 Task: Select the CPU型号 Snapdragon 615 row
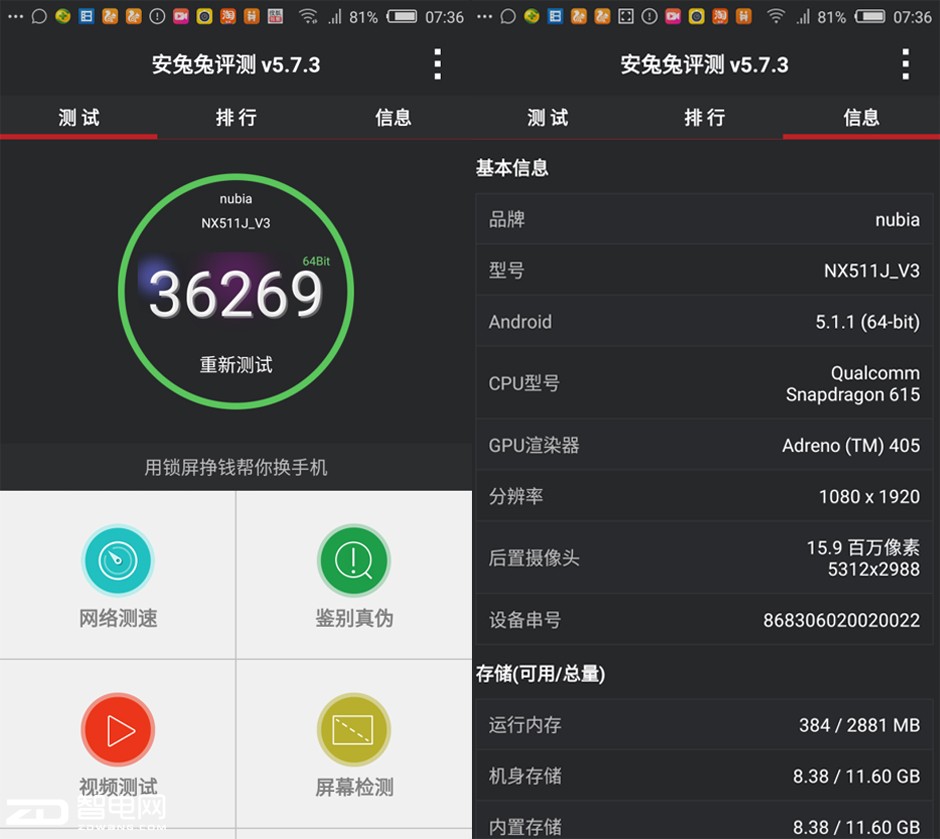coord(704,383)
